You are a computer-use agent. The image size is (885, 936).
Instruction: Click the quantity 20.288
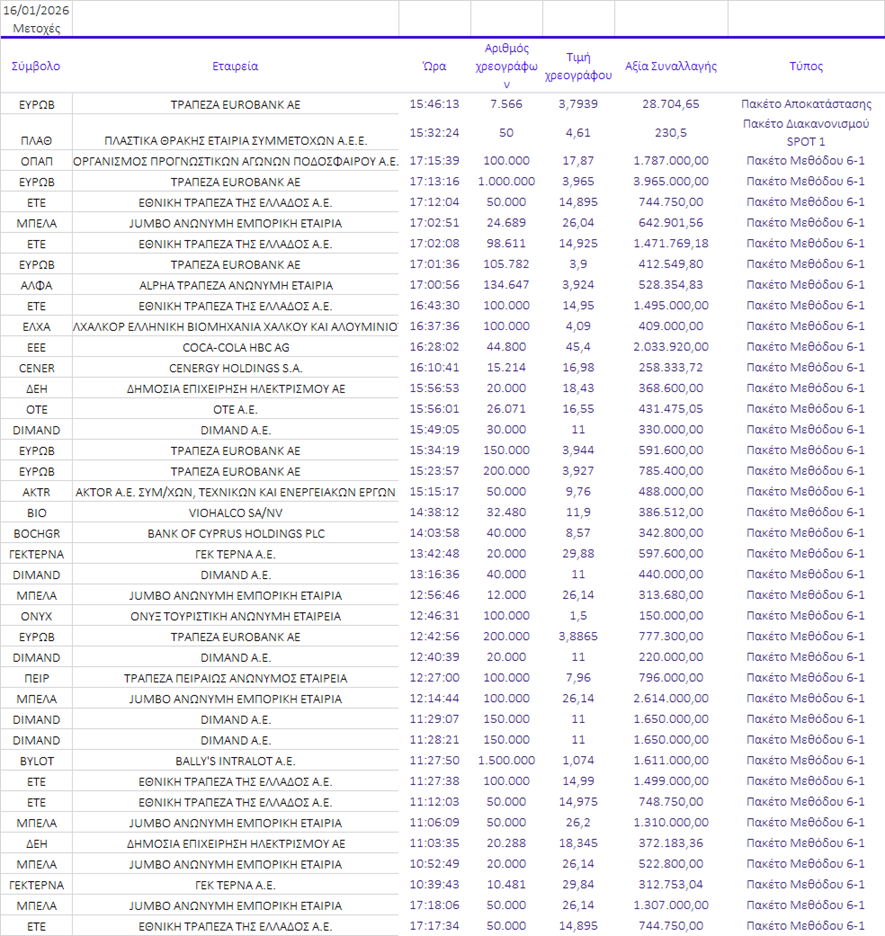click(x=506, y=843)
